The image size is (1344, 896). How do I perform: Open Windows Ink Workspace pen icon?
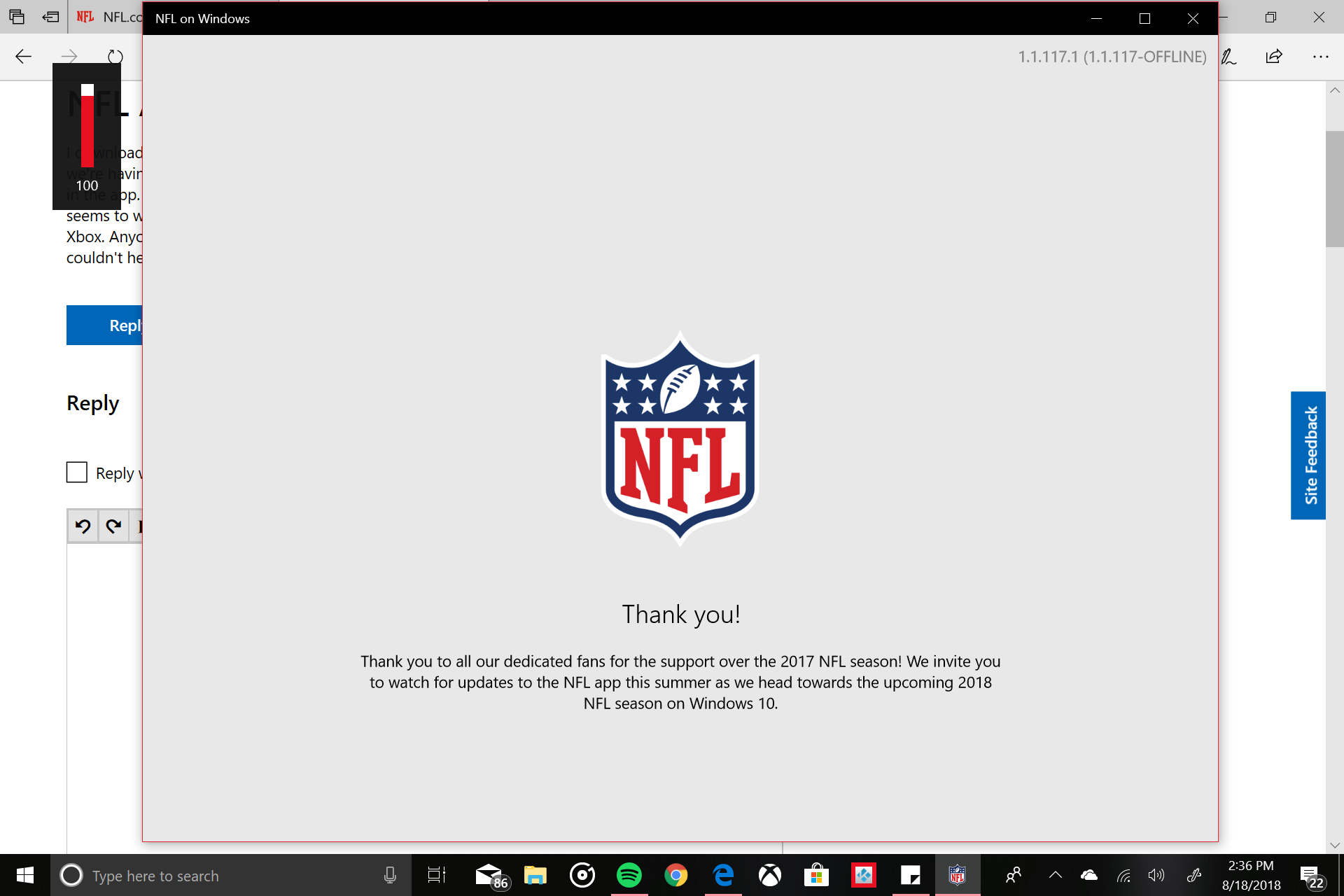click(x=1194, y=875)
